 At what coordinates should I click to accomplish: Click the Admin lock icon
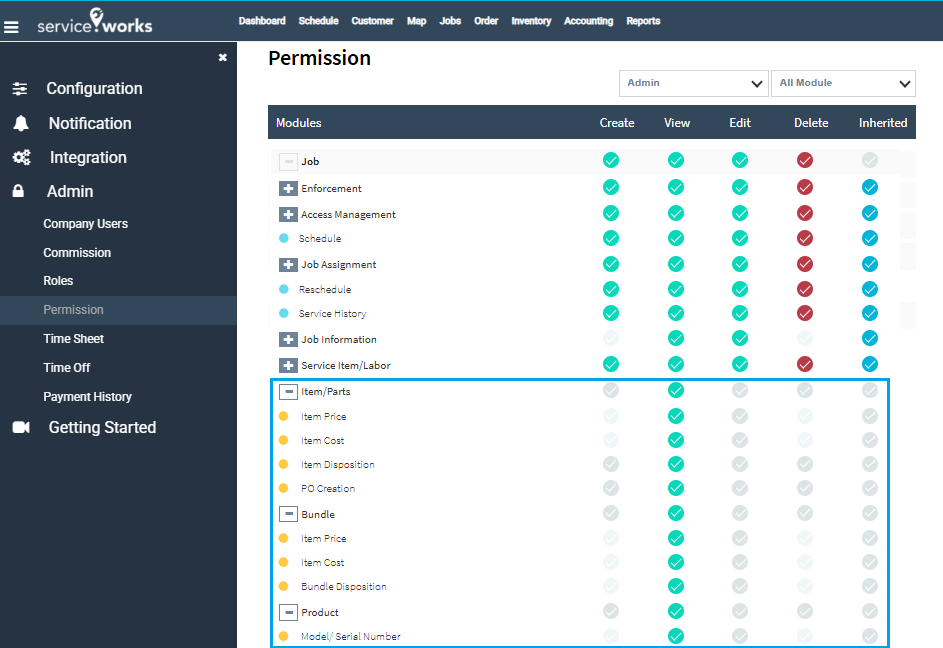click(x=19, y=192)
